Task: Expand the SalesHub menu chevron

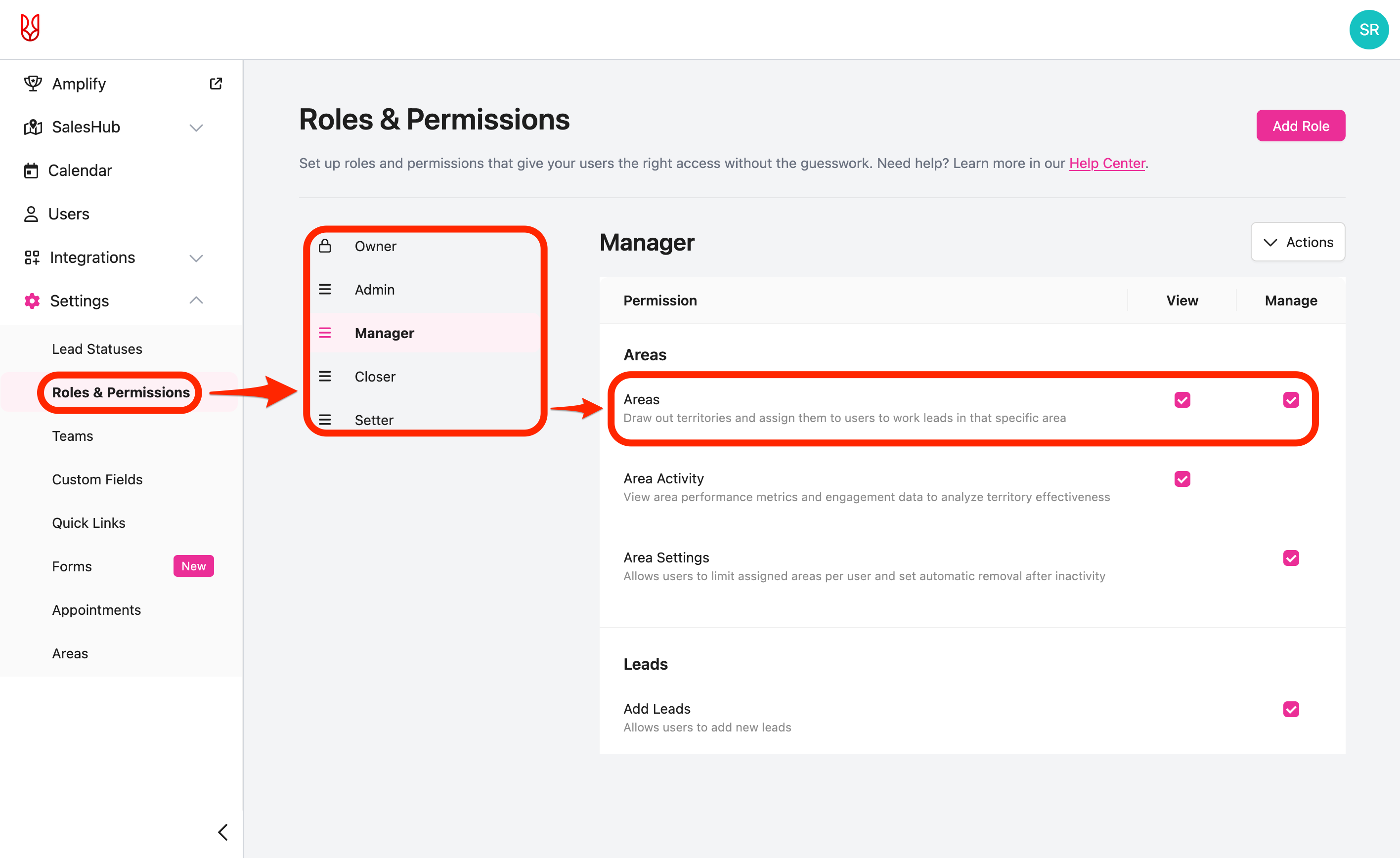Action: click(196, 128)
